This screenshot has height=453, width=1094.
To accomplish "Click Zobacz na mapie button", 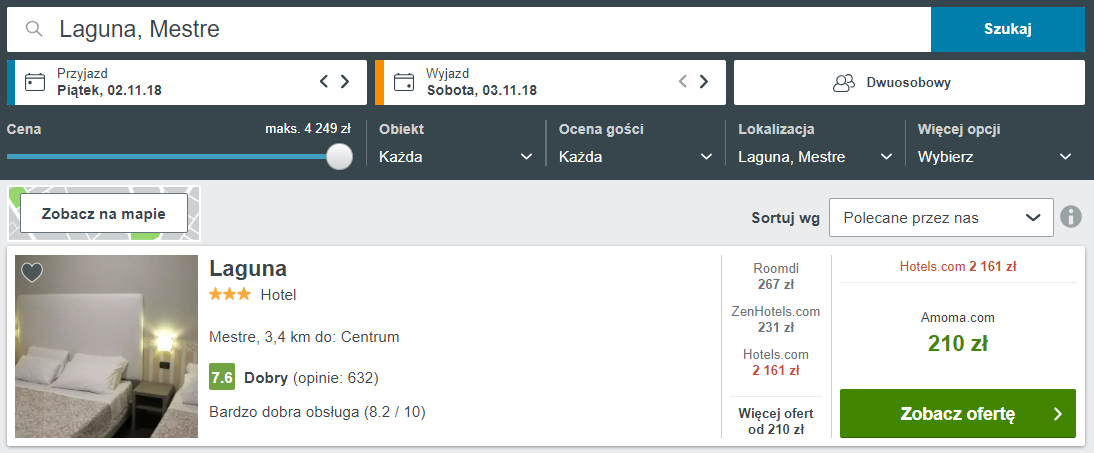I will (x=104, y=214).
